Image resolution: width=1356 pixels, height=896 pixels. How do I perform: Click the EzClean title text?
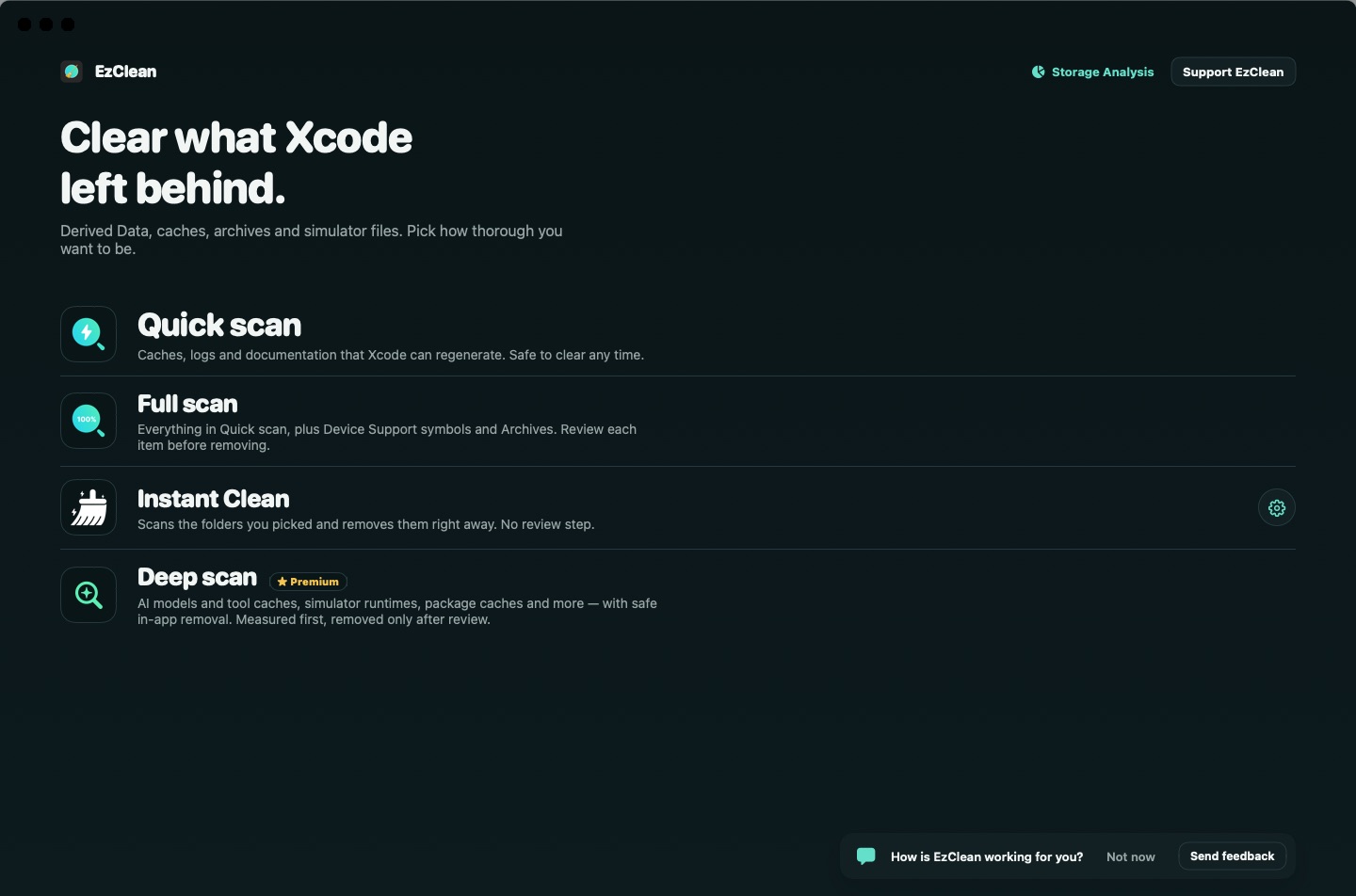tap(126, 72)
